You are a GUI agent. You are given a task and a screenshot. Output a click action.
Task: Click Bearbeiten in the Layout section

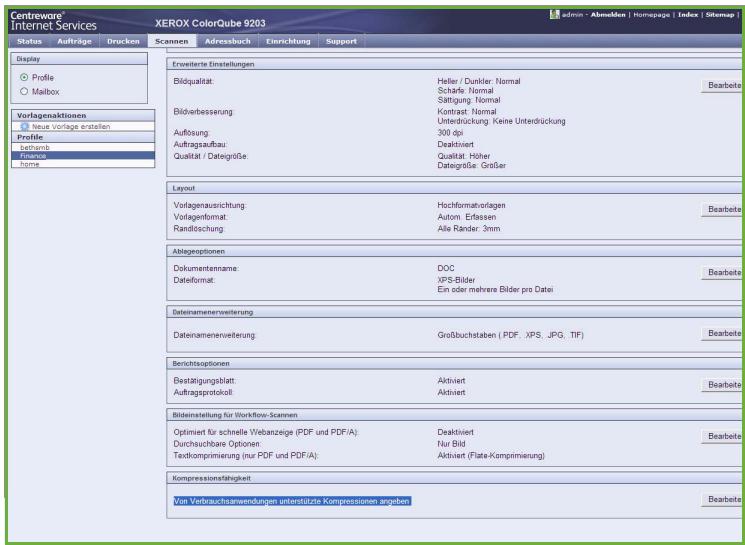(x=722, y=210)
